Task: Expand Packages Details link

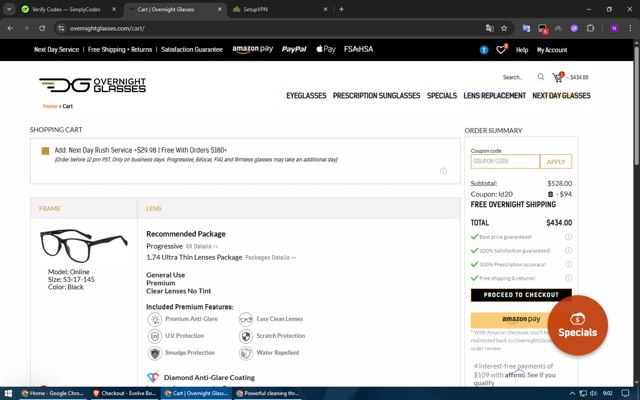Action: click(x=270, y=258)
